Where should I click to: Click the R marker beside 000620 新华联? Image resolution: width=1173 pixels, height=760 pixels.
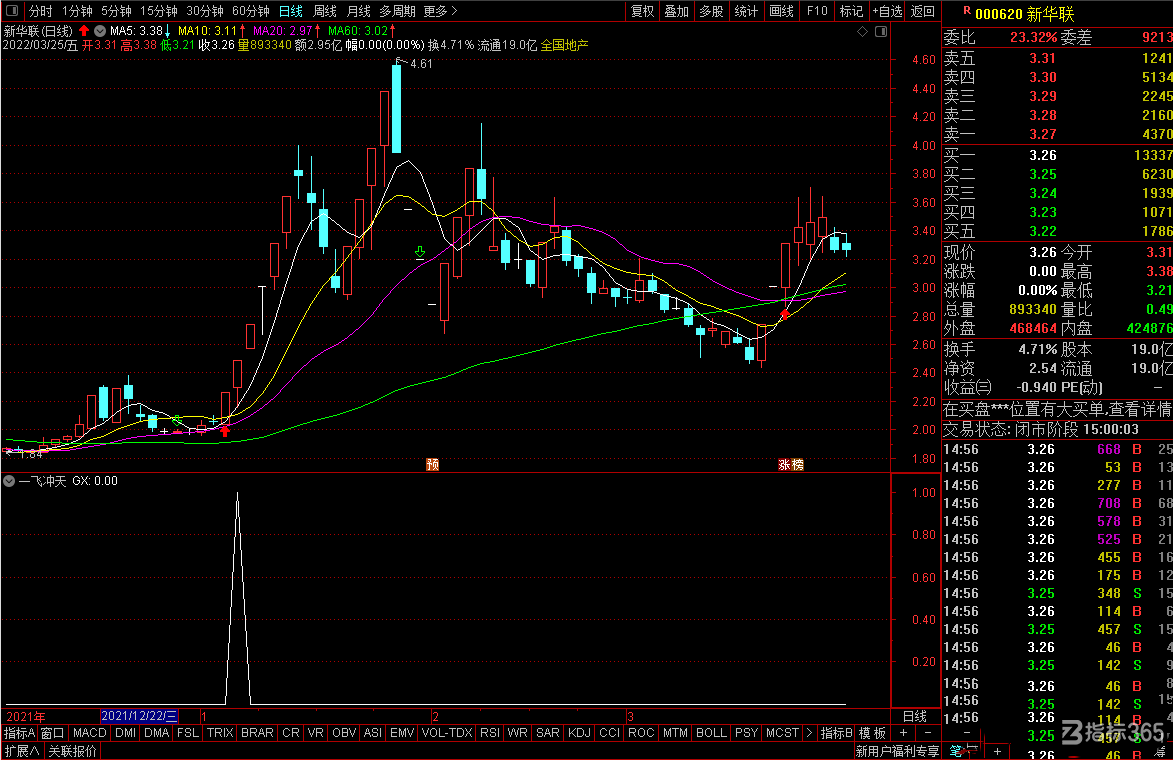(x=967, y=10)
